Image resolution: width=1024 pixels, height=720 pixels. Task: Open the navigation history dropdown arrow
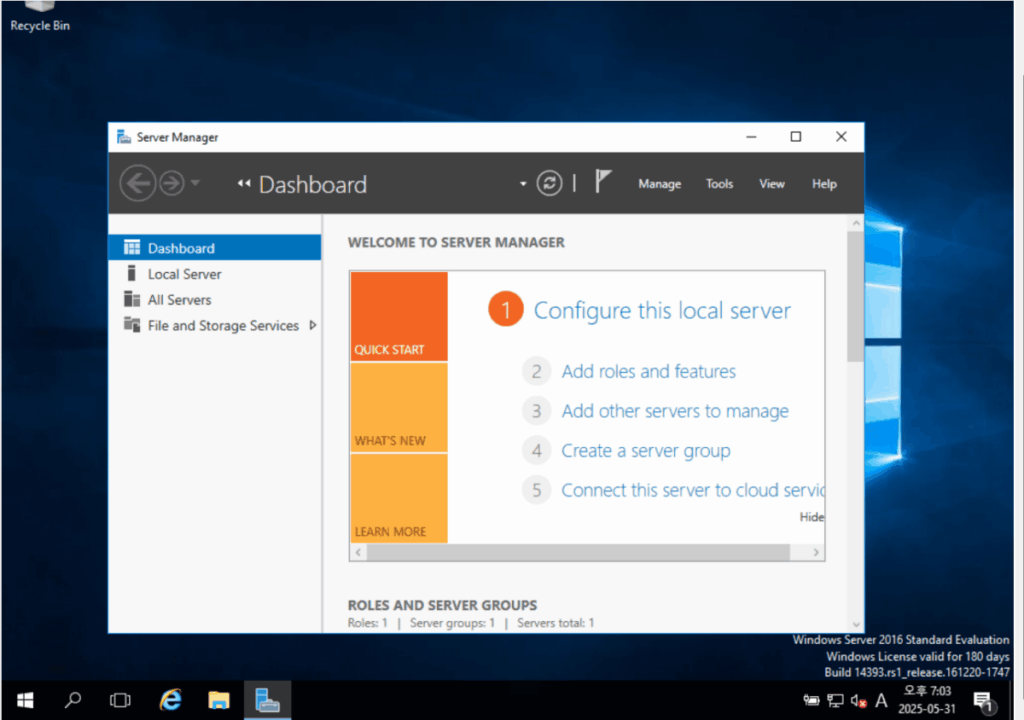coord(195,183)
